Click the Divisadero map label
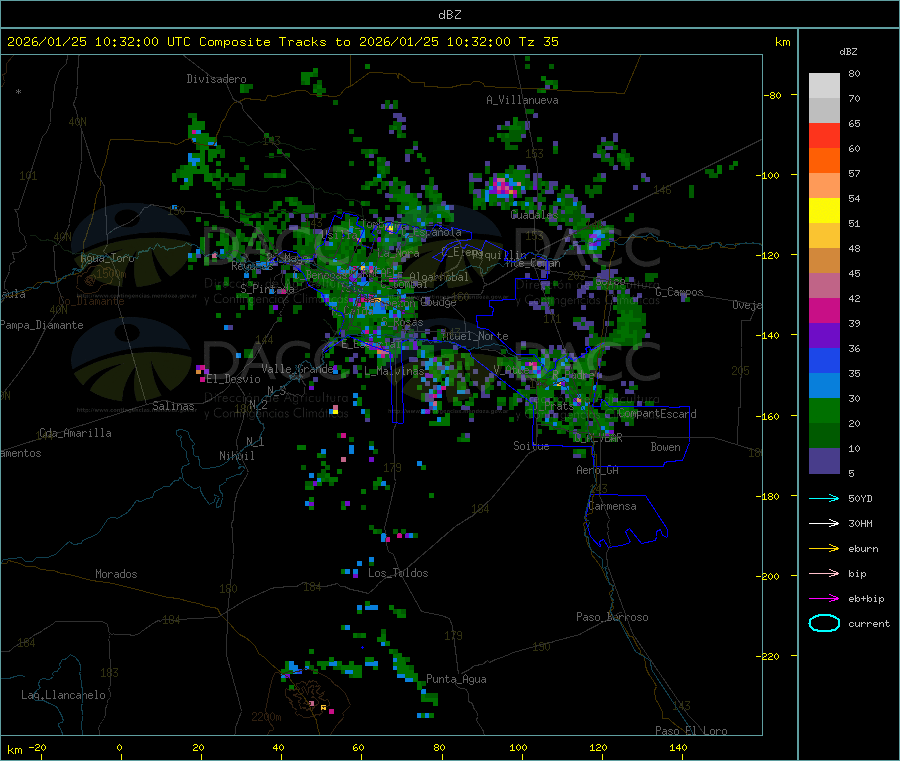Screen dimensions: 900x761 (216, 79)
